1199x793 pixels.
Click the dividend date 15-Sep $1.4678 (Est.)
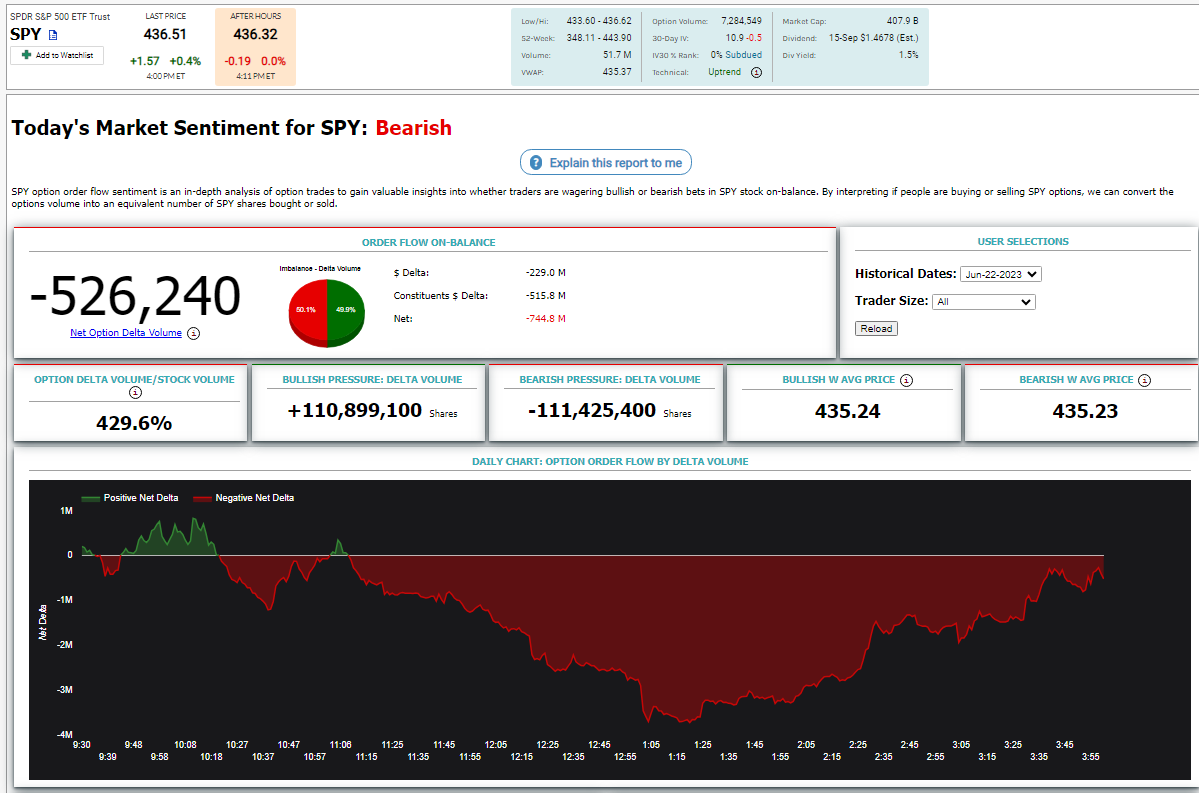point(874,38)
